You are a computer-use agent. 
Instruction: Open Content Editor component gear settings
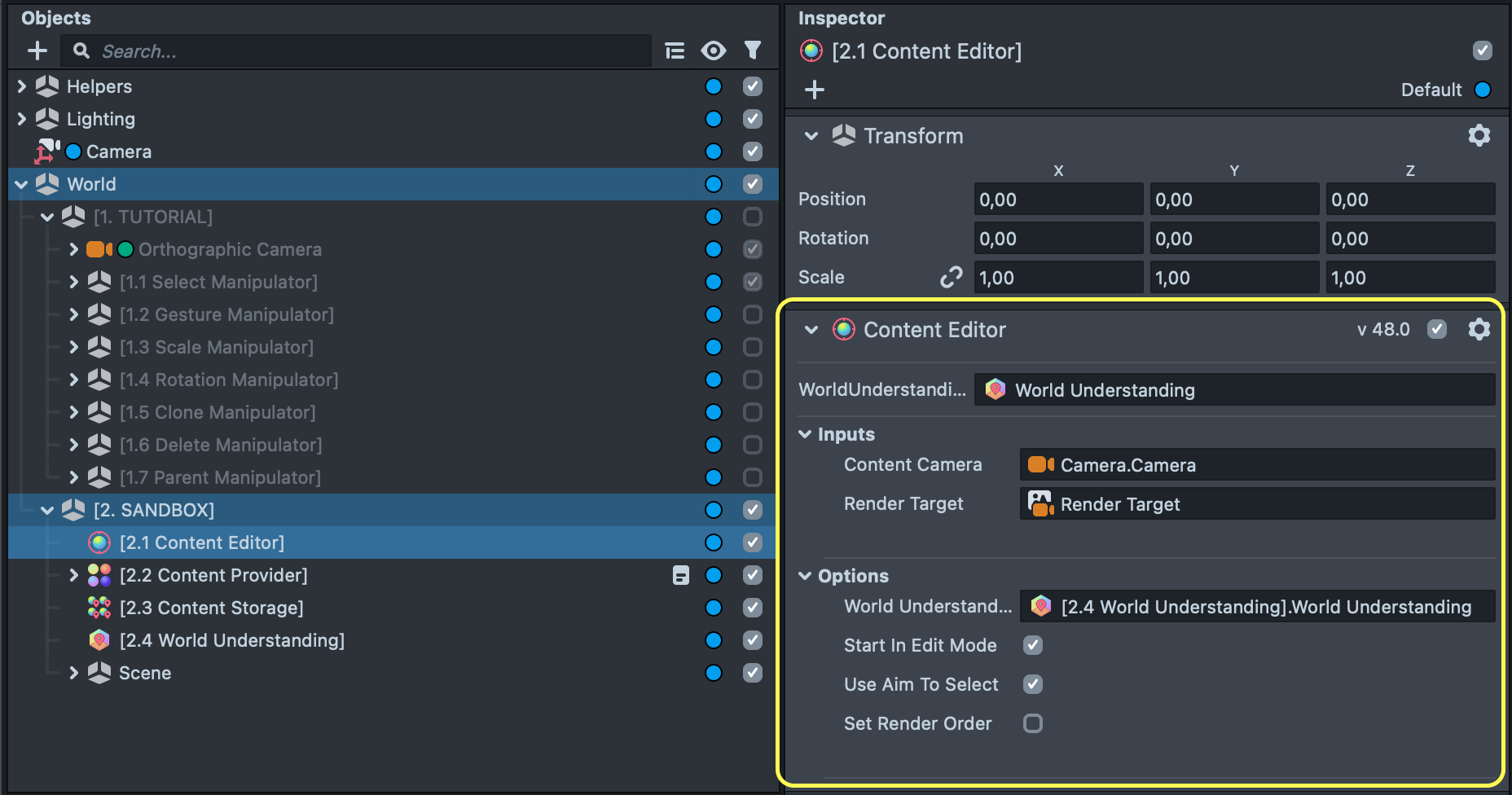(x=1479, y=329)
